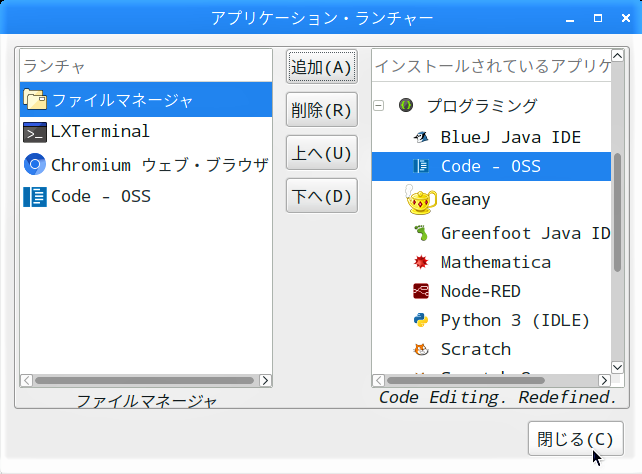Select Code - OSS text in the launcher list
This screenshot has height=474, width=642.
(101, 197)
